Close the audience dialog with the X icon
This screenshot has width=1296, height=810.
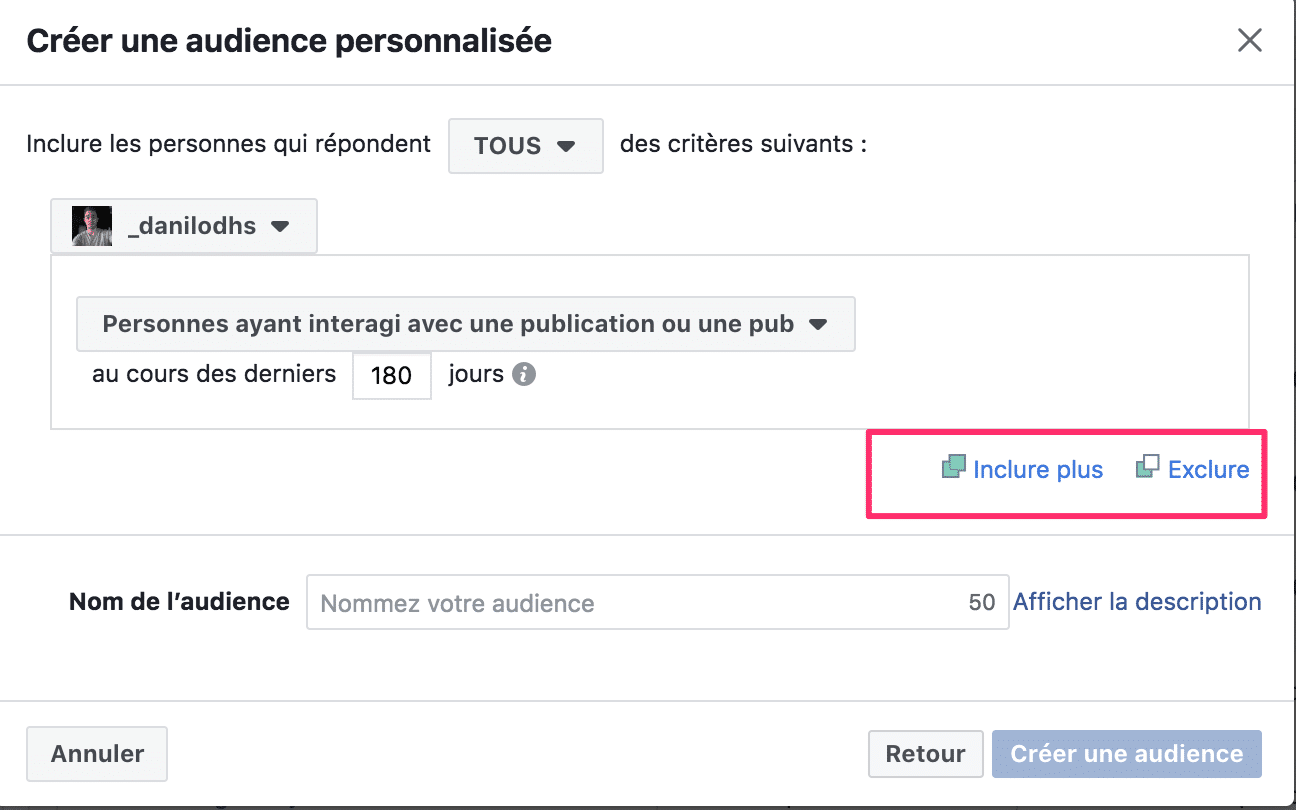(1249, 41)
